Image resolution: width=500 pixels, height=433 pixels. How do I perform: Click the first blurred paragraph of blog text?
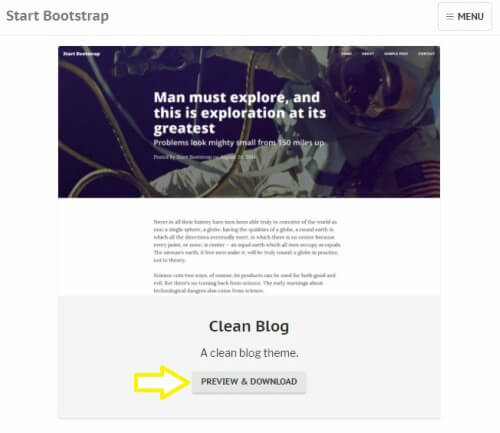247,241
